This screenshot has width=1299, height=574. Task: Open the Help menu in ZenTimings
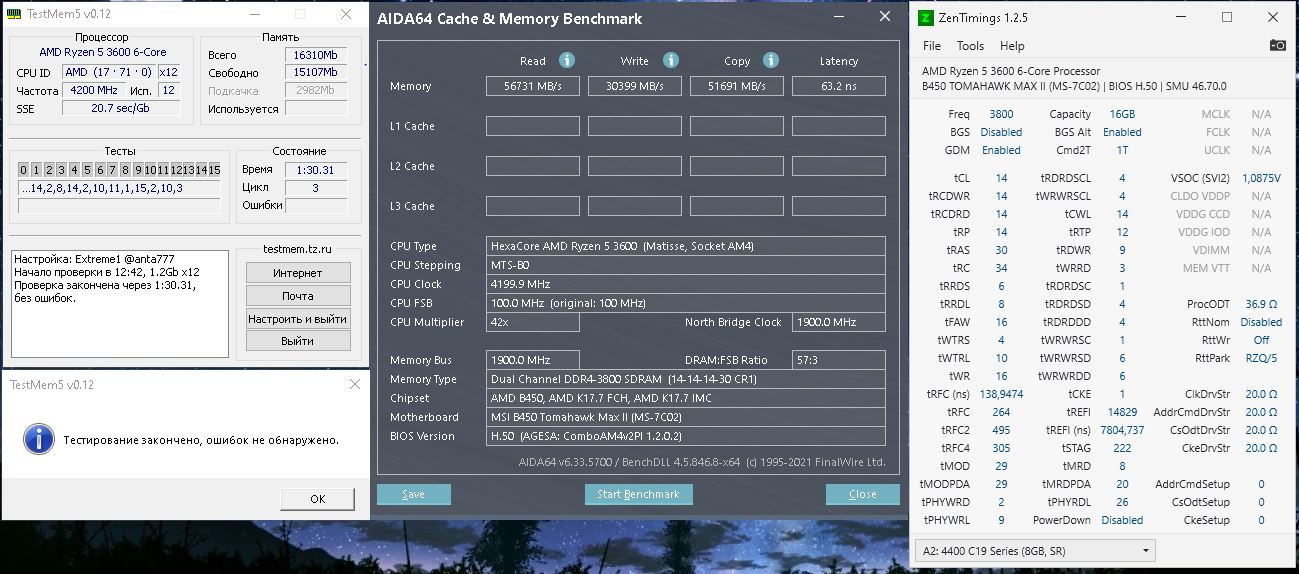1012,46
